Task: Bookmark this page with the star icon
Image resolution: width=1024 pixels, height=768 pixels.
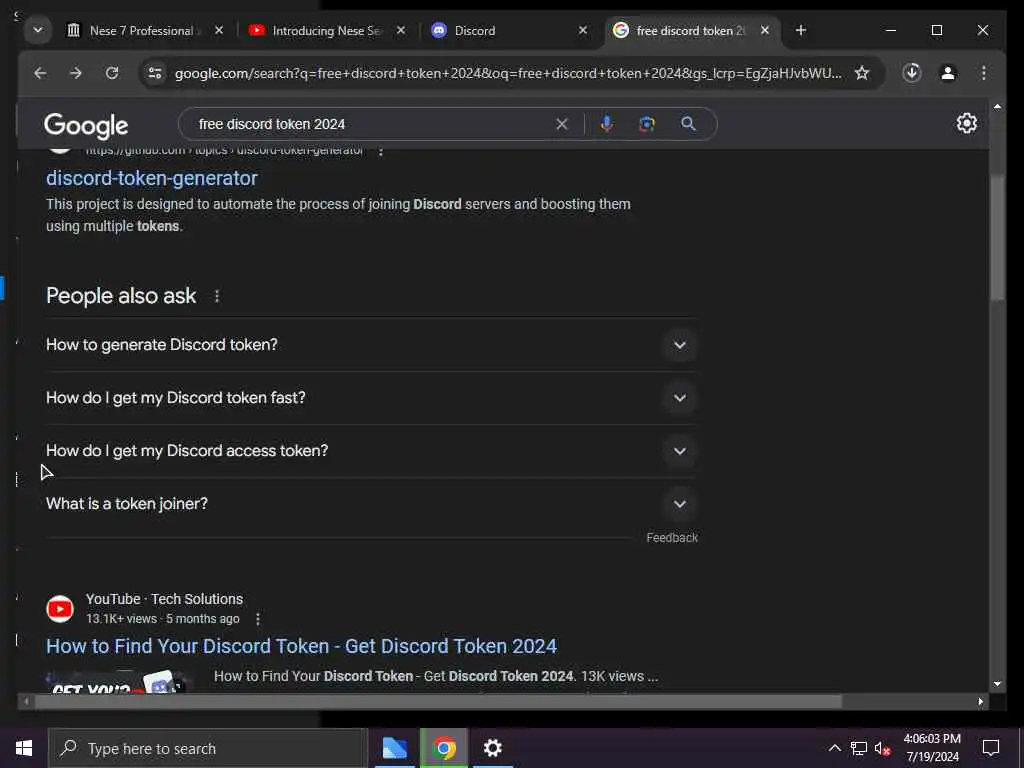Action: tap(862, 73)
